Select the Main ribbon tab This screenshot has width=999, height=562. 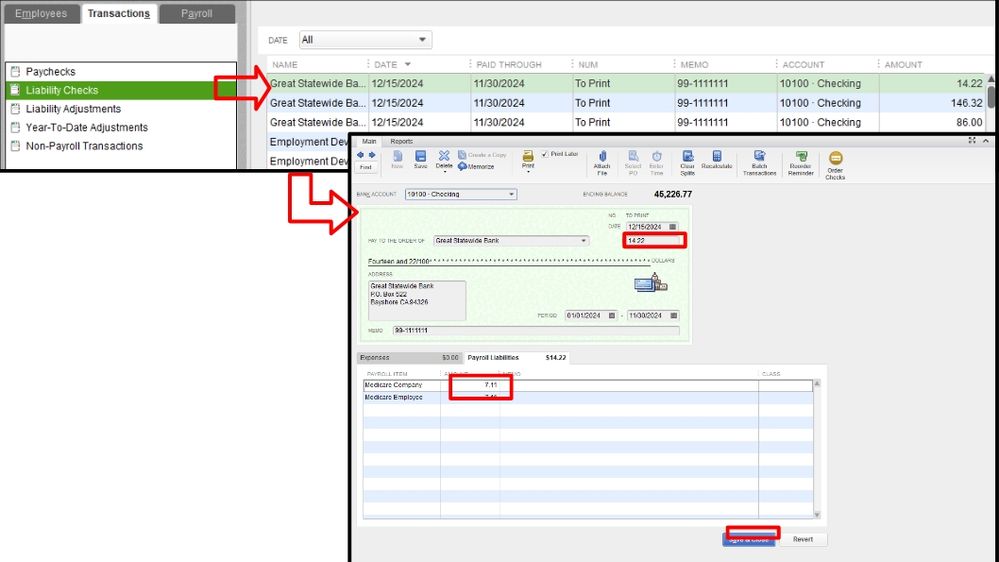click(x=369, y=141)
